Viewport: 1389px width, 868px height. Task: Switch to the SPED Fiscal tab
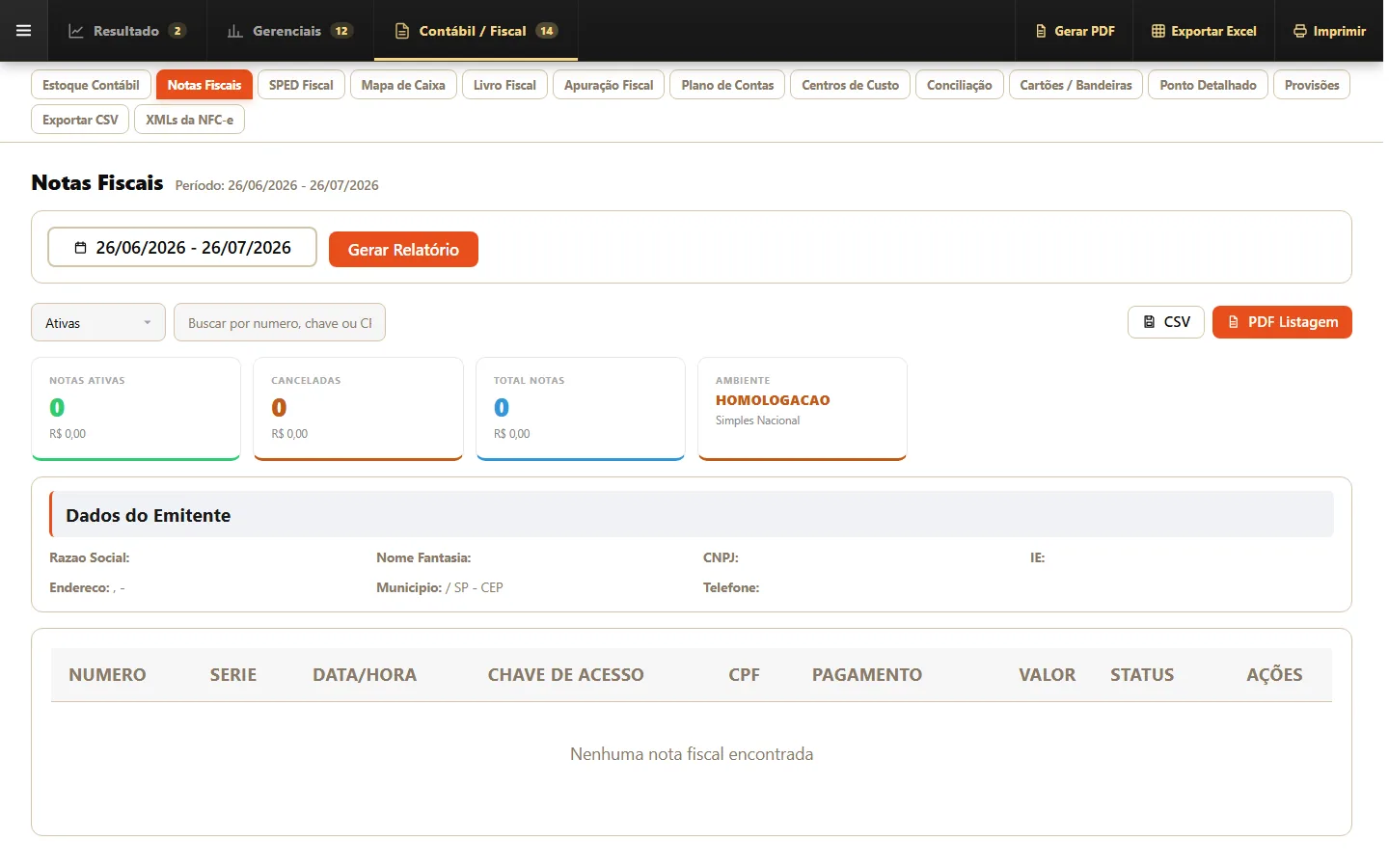point(301,85)
